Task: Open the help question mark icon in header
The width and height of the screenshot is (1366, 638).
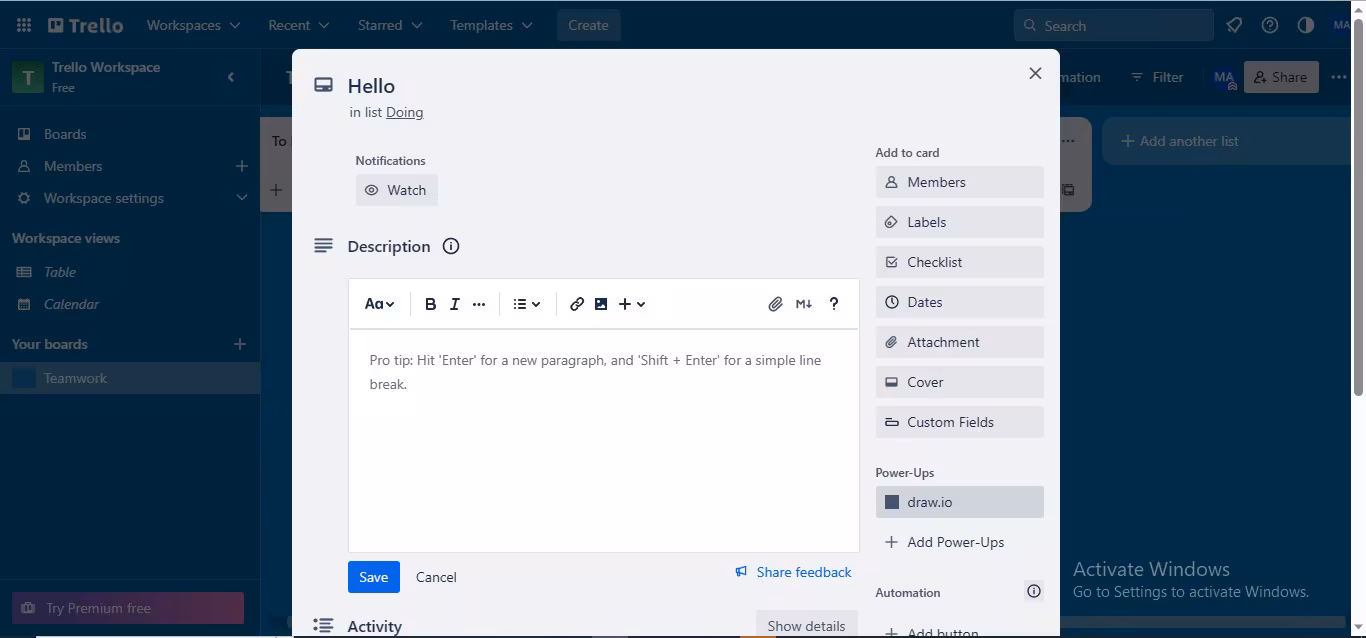Action: click(x=1270, y=25)
